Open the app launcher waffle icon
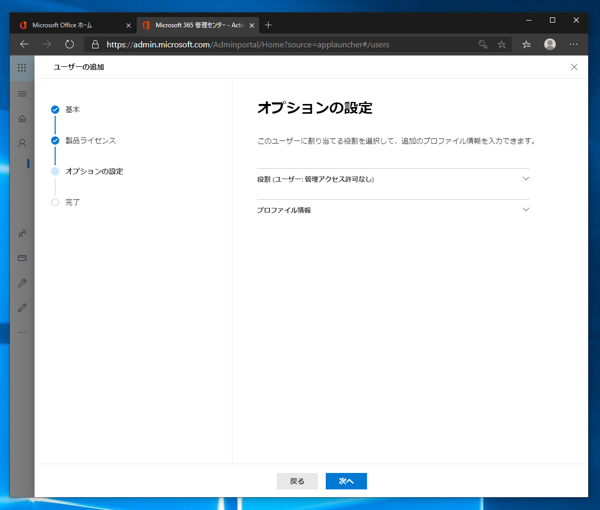Image resolution: width=600 pixels, height=510 pixels. coord(22,68)
